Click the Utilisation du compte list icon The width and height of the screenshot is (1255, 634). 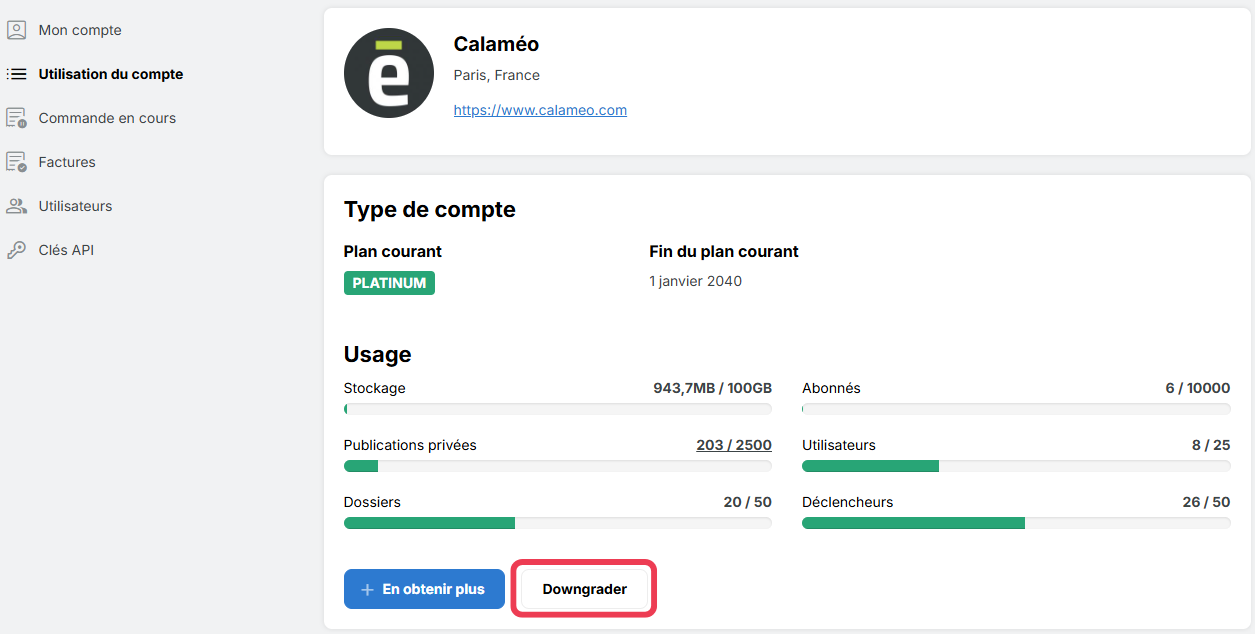coord(16,74)
